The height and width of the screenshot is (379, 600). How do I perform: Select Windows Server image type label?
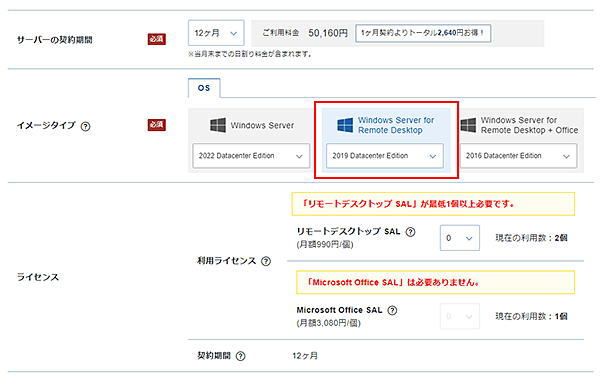click(x=262, y=125)
